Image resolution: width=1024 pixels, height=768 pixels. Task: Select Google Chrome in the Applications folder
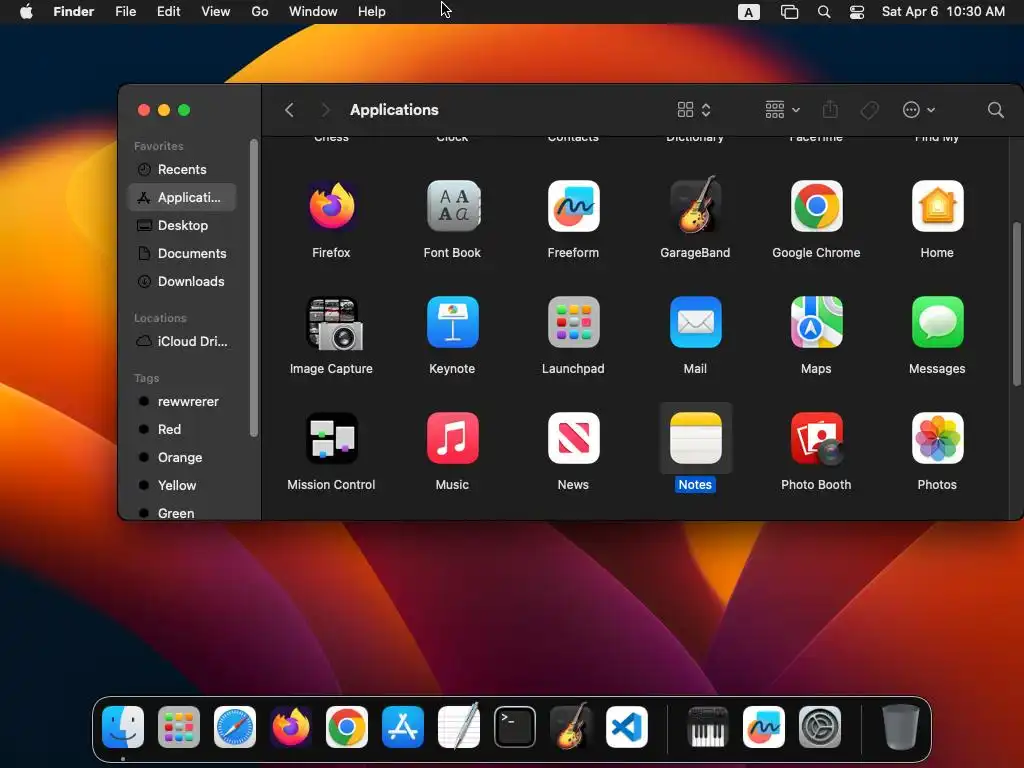[x=816, y=206]
